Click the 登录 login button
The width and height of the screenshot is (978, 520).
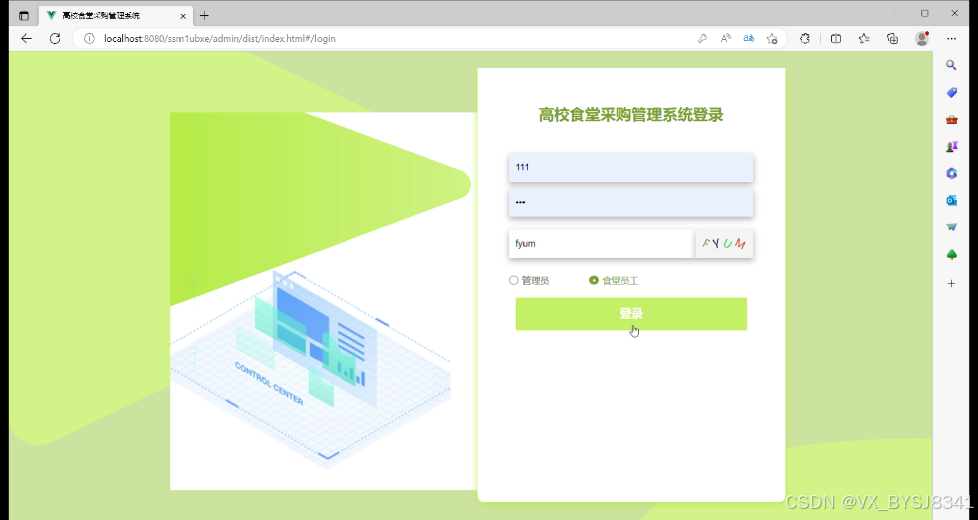tap(631, 314)
